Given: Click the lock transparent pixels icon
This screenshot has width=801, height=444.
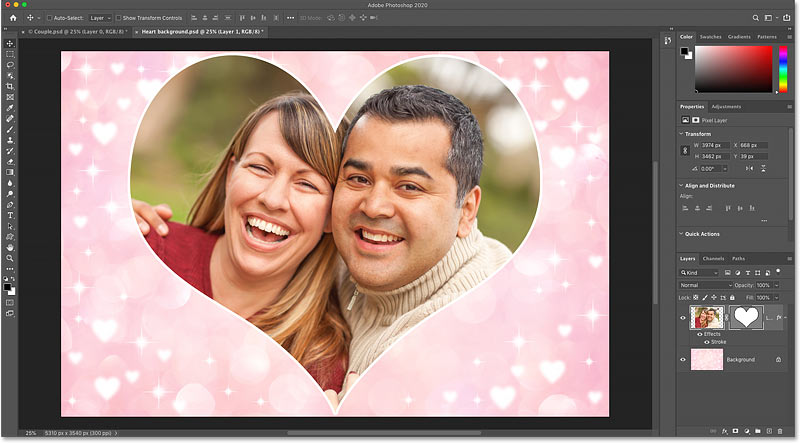Looking at the screenshot, I should (696, 297).
